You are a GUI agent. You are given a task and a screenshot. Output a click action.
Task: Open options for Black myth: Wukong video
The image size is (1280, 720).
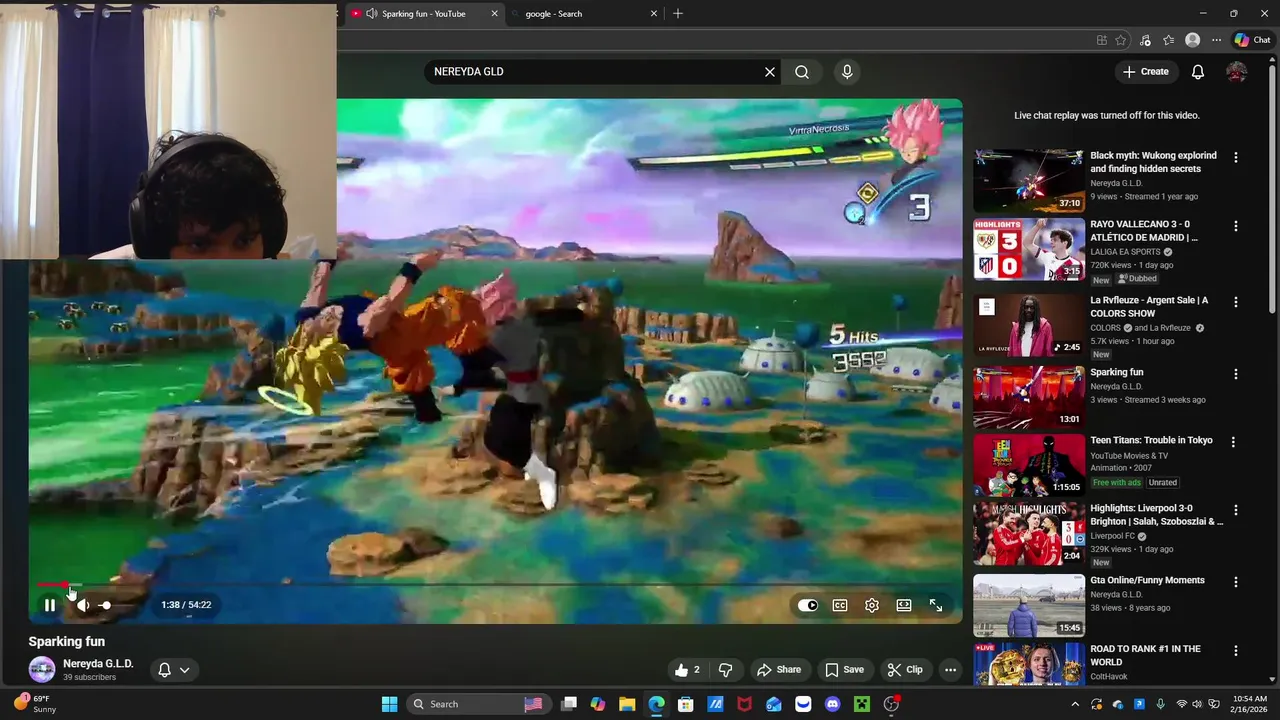click(x=1236, y=158)
